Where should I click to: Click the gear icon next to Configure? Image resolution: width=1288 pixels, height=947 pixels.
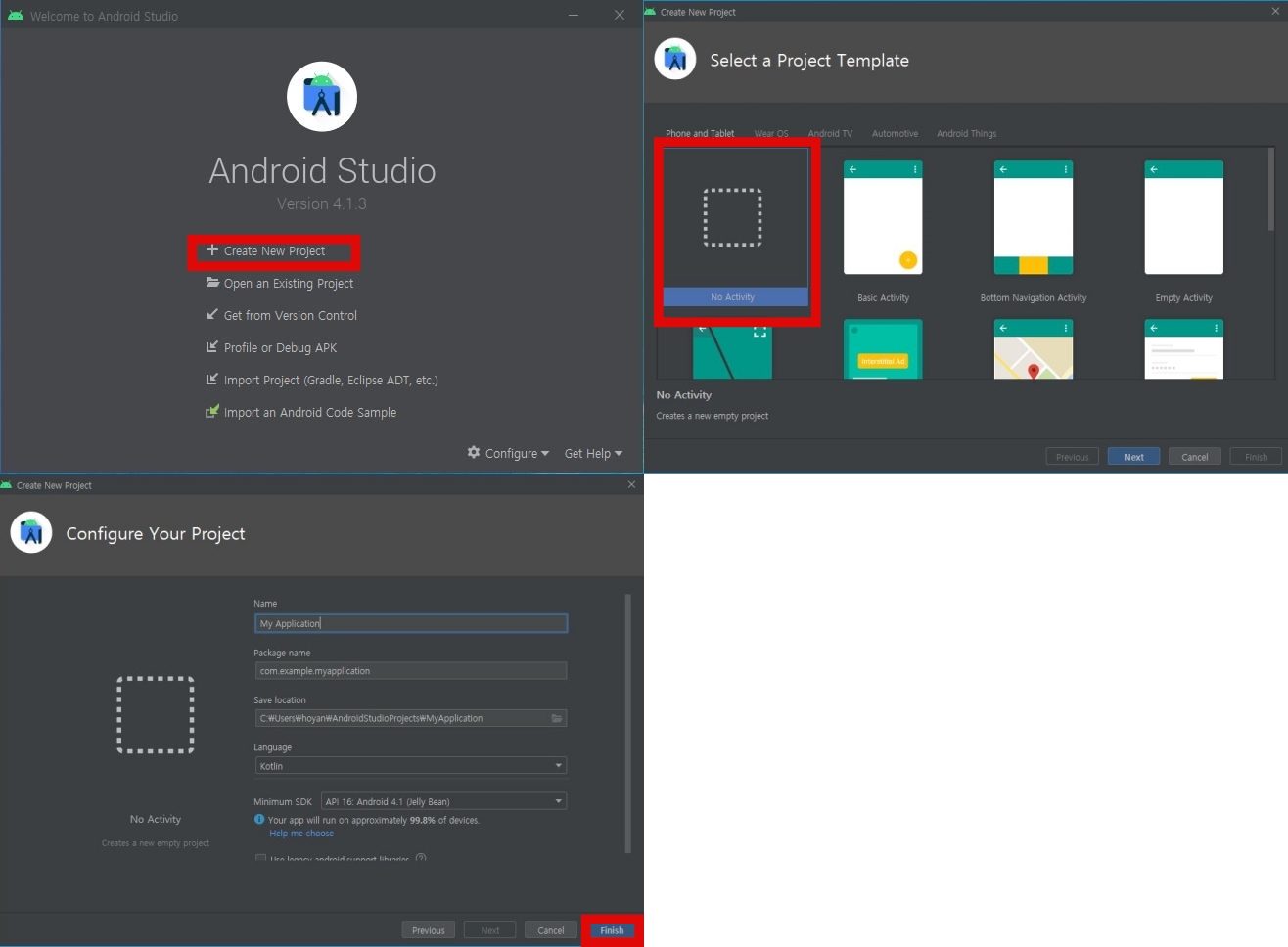point(474,453)
